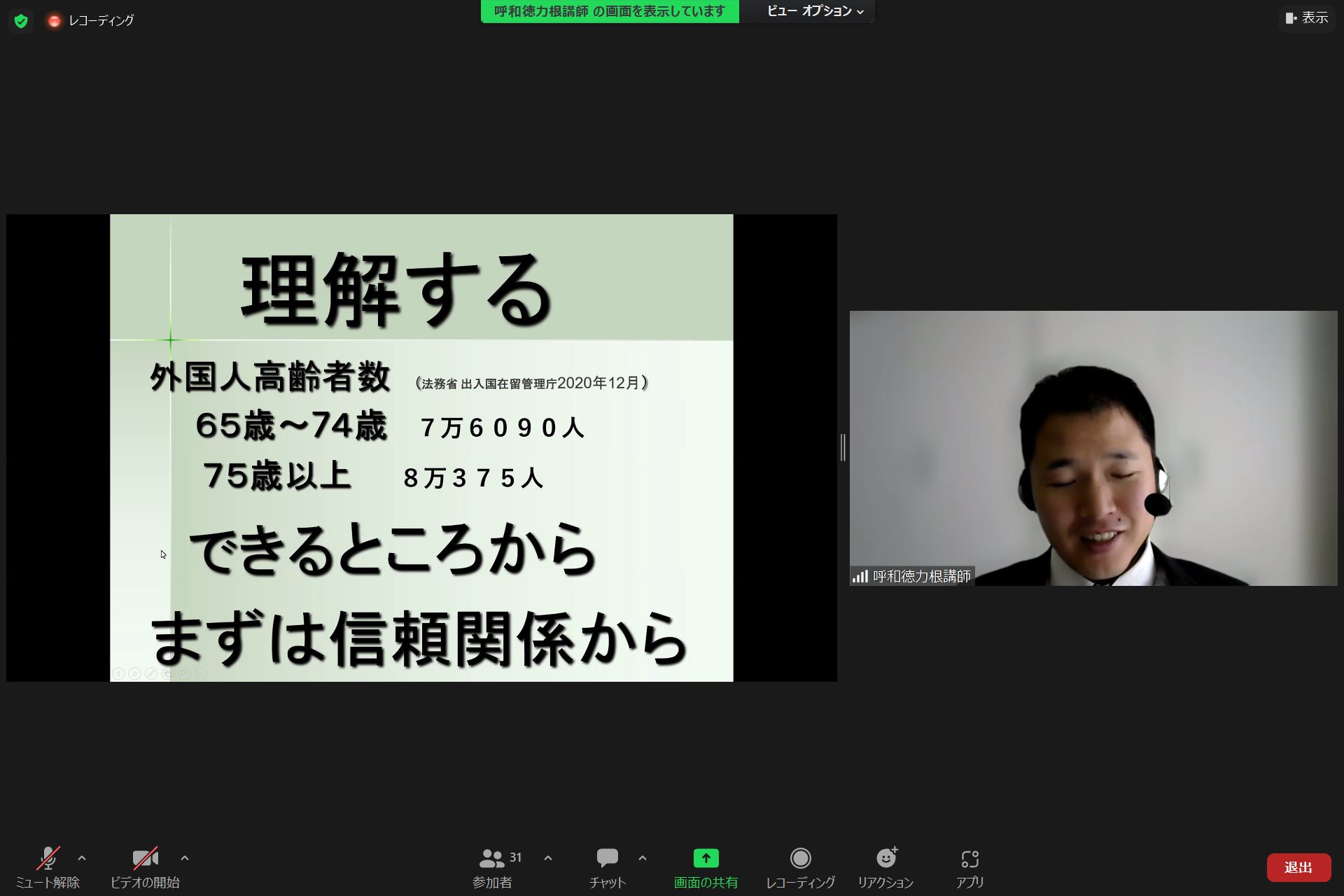
Task: Click the more options icon on shared slide
Action: (x=201, y=673)
